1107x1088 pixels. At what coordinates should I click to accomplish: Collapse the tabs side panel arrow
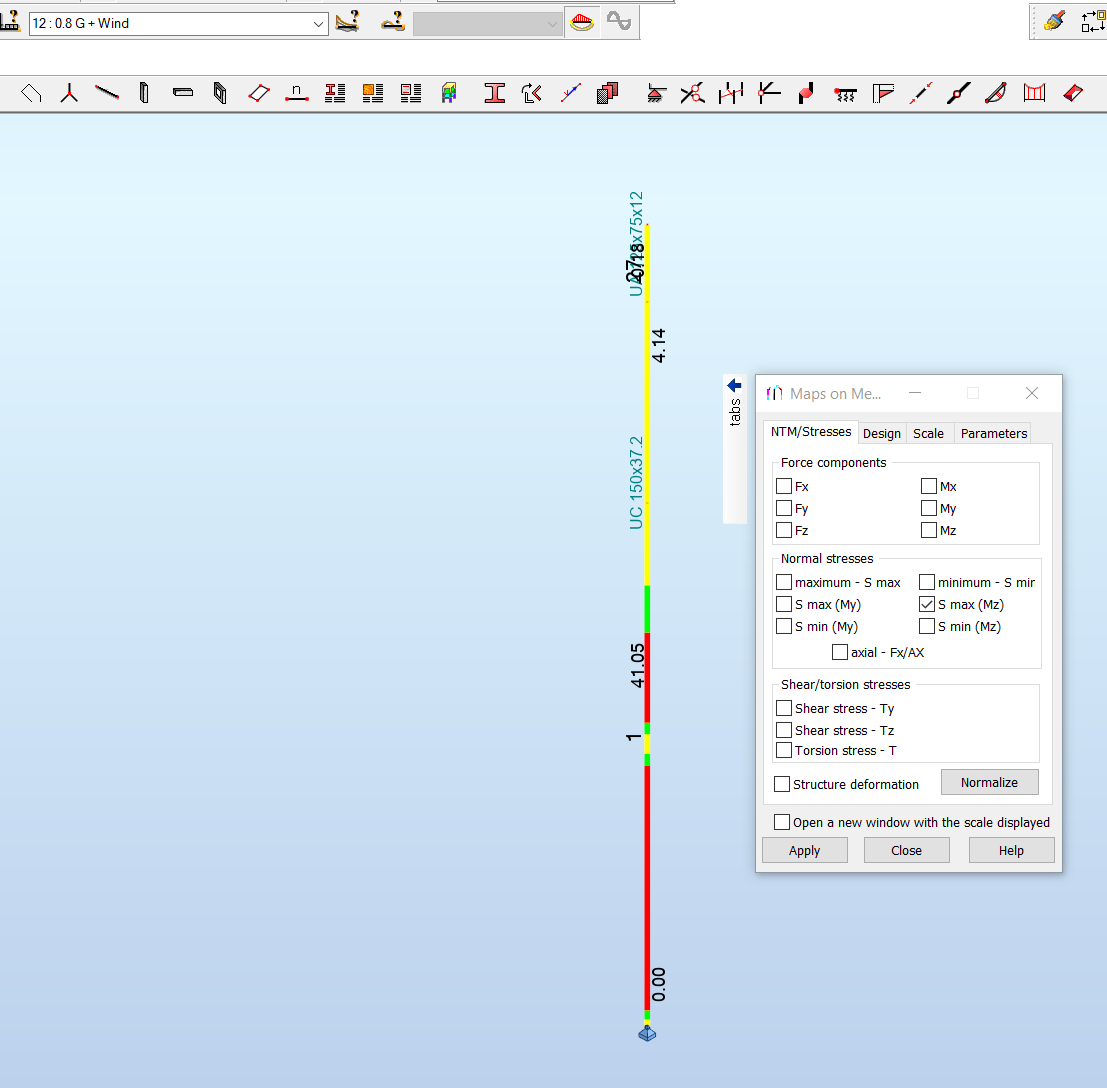click(734, 385)
